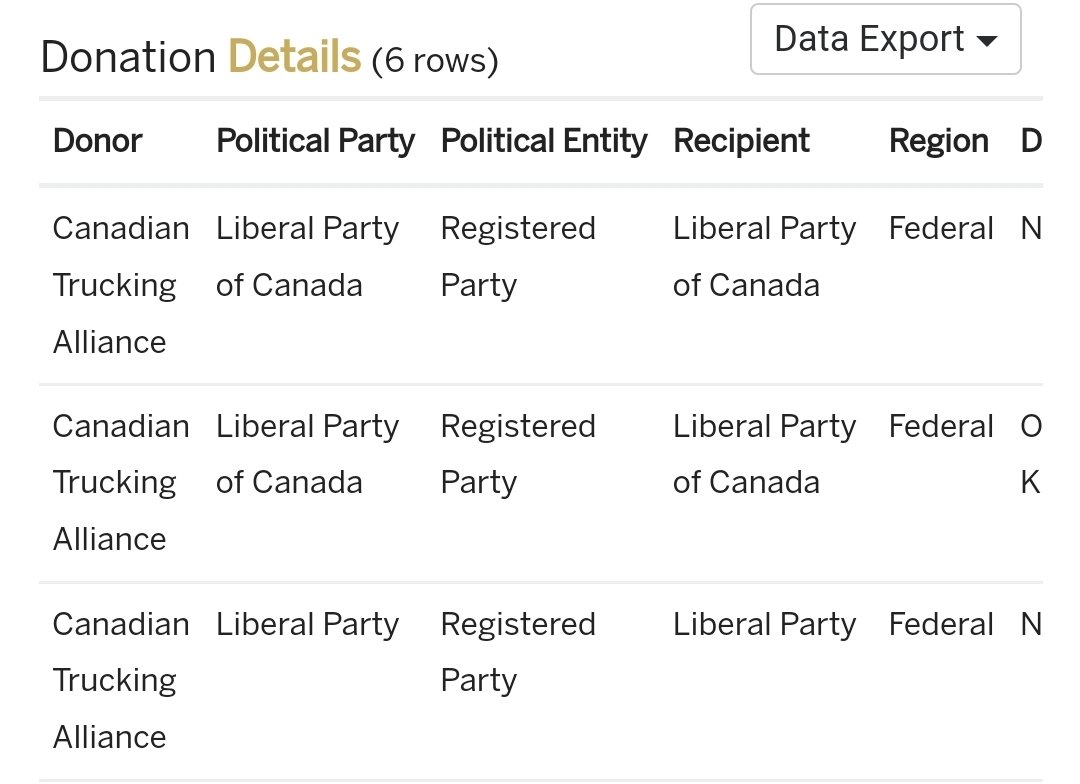Image resolution: width=1080 pixels, height=784 pixels.
Task: Click the Political Entity column header
Action: point(544,141)
